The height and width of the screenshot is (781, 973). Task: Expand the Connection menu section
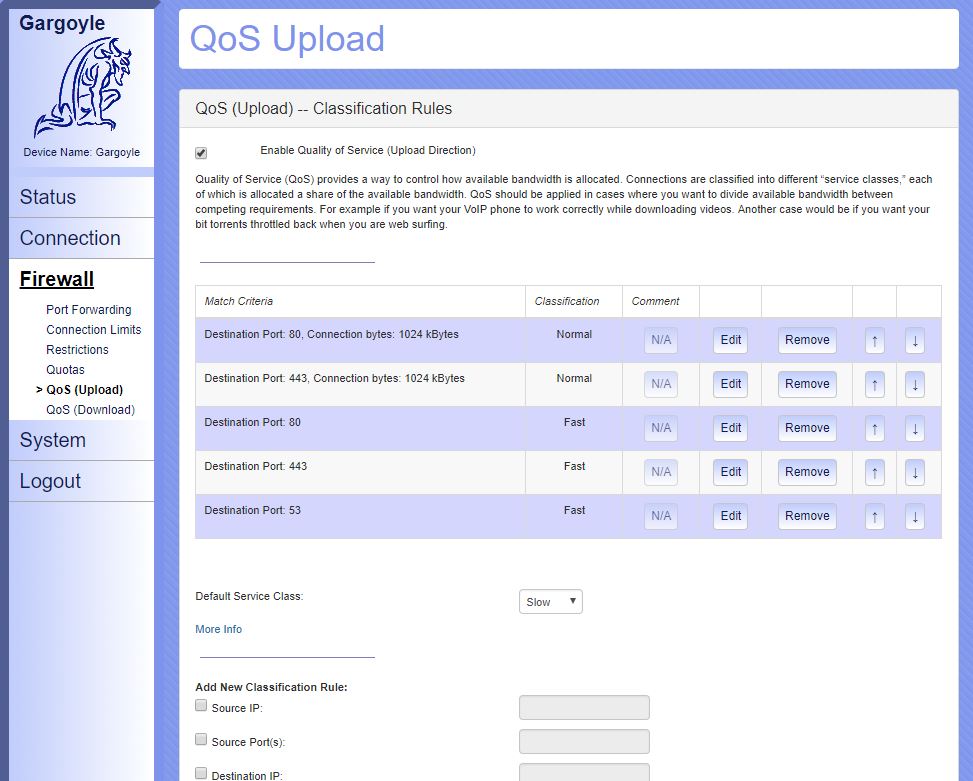point(70,238)
